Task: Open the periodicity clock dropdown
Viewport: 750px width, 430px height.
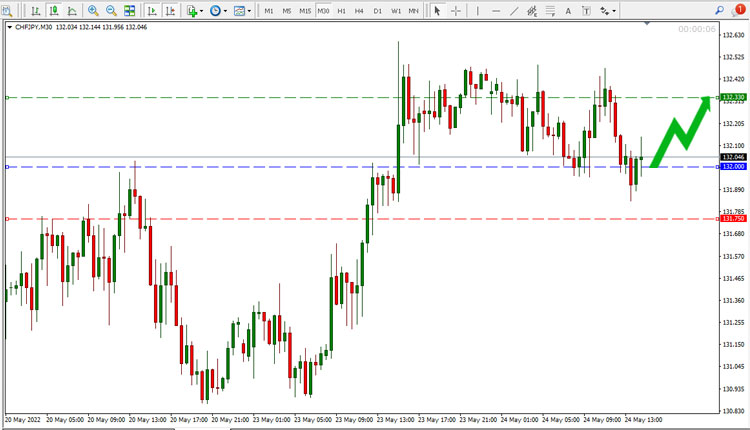Action: 218,11
